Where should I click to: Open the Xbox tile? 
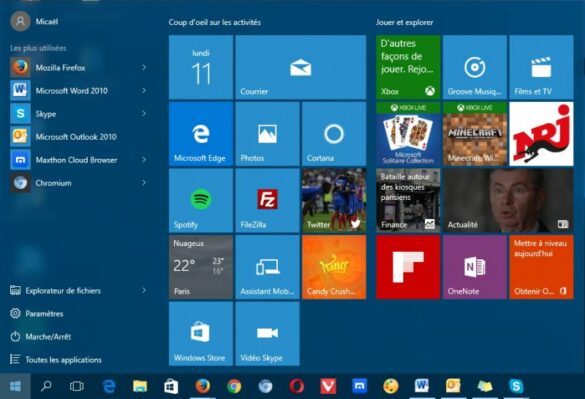click(x=408, y=67)
